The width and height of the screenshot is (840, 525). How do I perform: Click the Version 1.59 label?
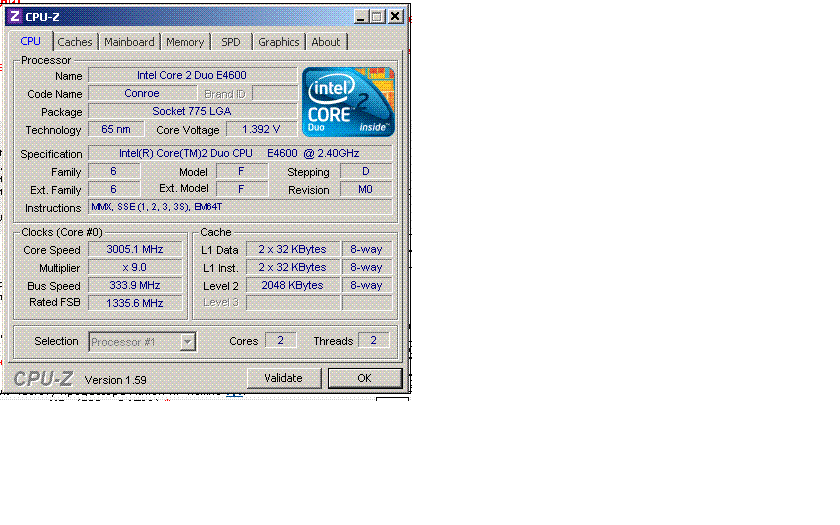tap(116, 380)
